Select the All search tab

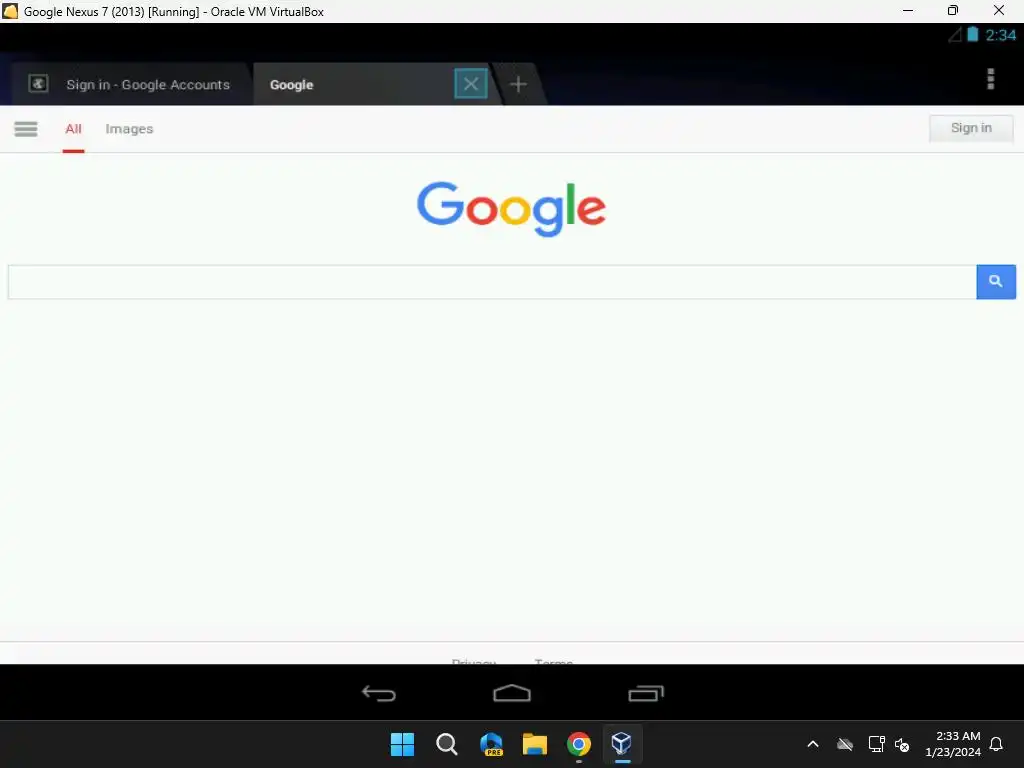[x=73, y=129]
